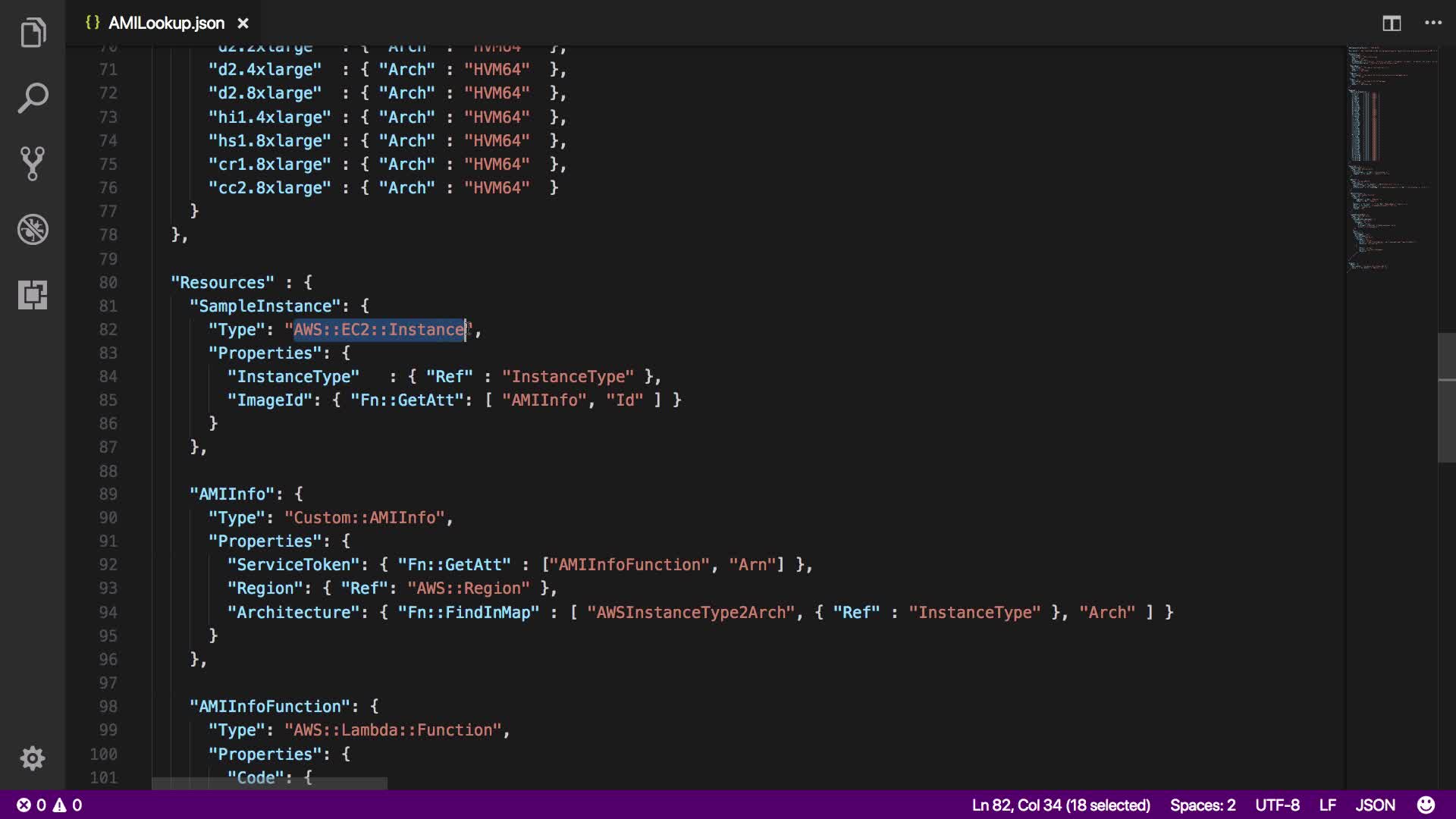Viewport: 1456px width, 819px height.
Task: Split the editor with split icon
Action: tap(1391, 24)
